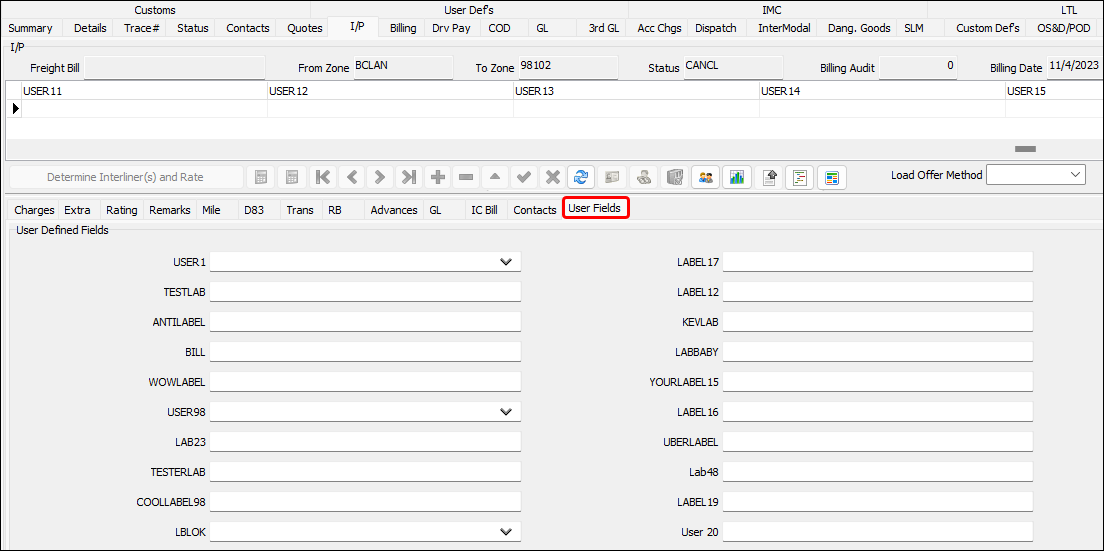Open the USER1 dropdown list

[x=506, y=262]
